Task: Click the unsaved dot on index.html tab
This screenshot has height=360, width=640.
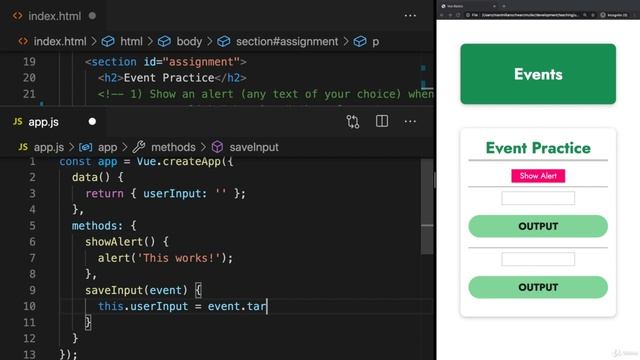Action: click(92, 16)
